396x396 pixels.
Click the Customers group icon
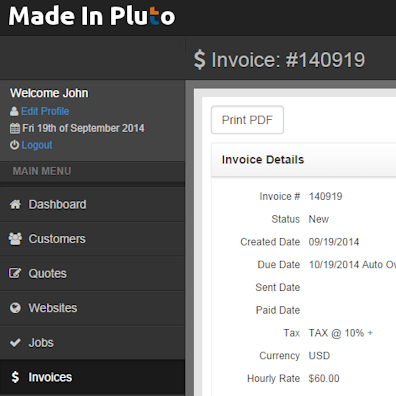point(15,239)
